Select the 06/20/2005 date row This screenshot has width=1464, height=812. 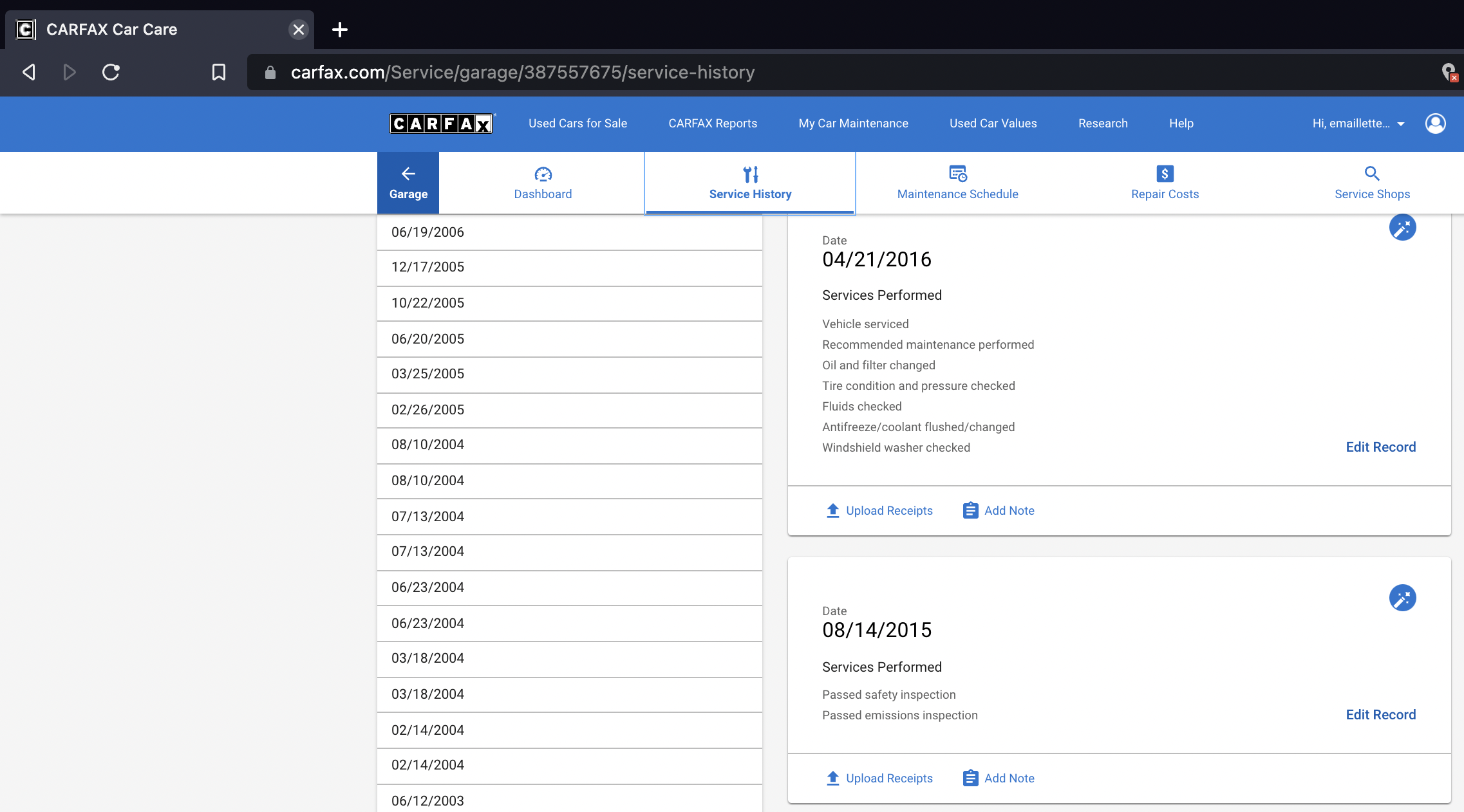pos(570,339)
